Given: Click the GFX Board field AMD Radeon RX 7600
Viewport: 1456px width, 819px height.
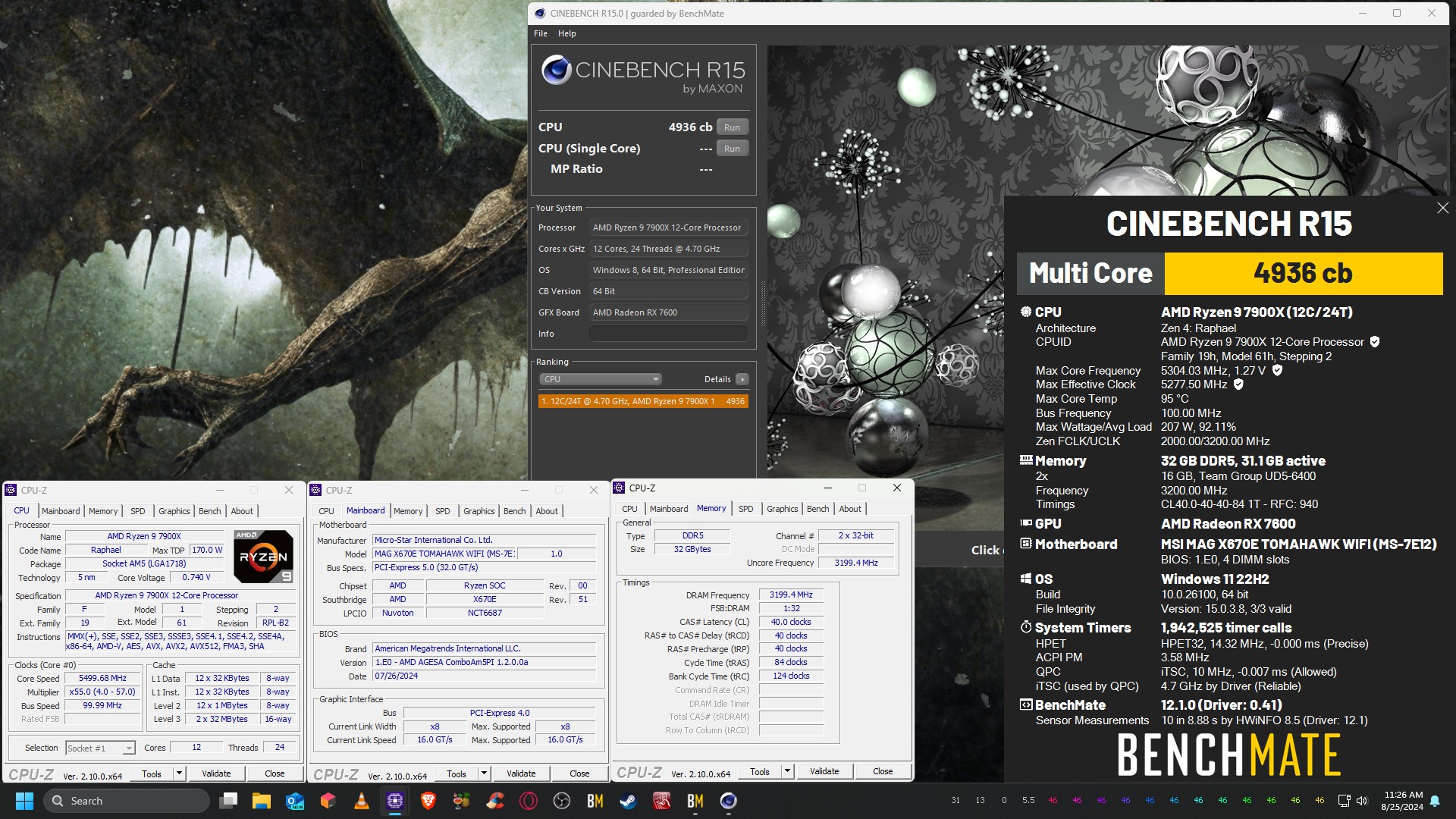Looking at the screenshot, I should (669, 312).
